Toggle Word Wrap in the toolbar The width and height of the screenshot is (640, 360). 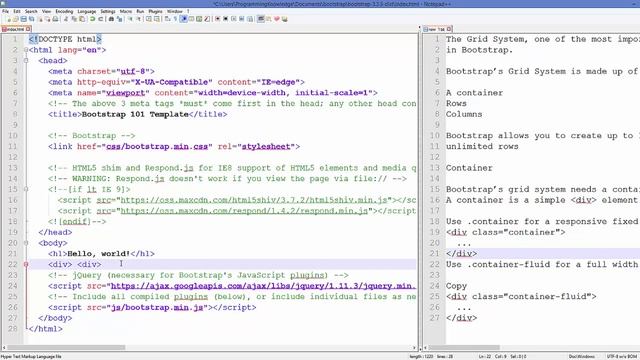(167, 19)
